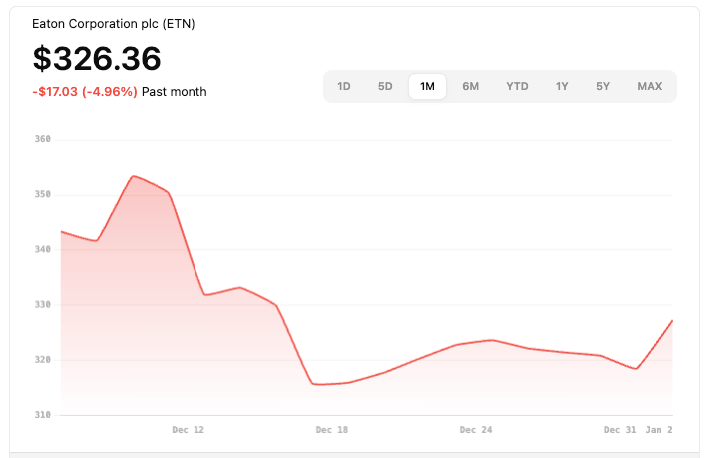Click the 310 price axis label
Screen dimensions: 708x458
pos(42,415)
